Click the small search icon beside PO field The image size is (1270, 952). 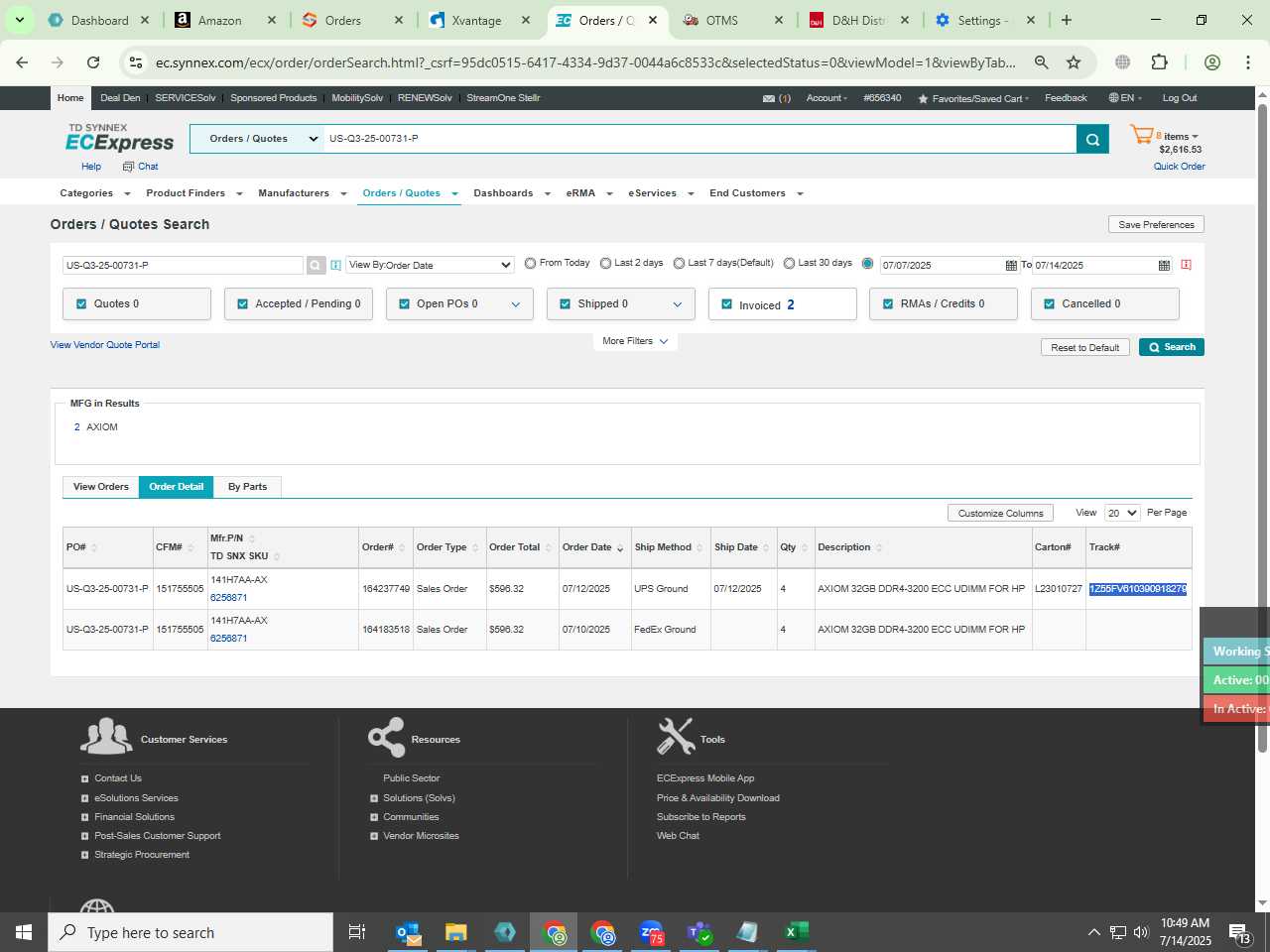point(316,265)
